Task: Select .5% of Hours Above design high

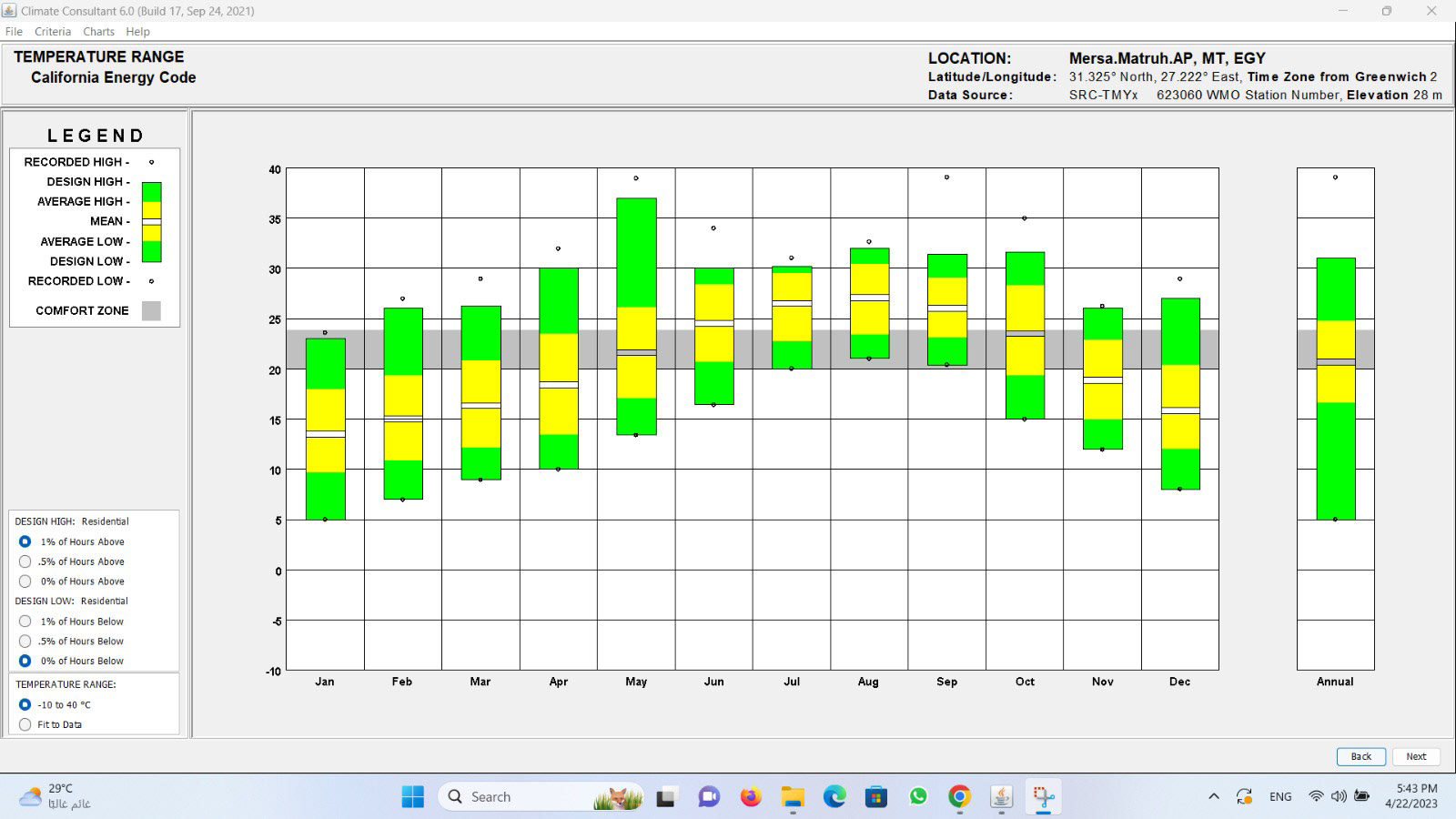Action: (x=25, y=561)
